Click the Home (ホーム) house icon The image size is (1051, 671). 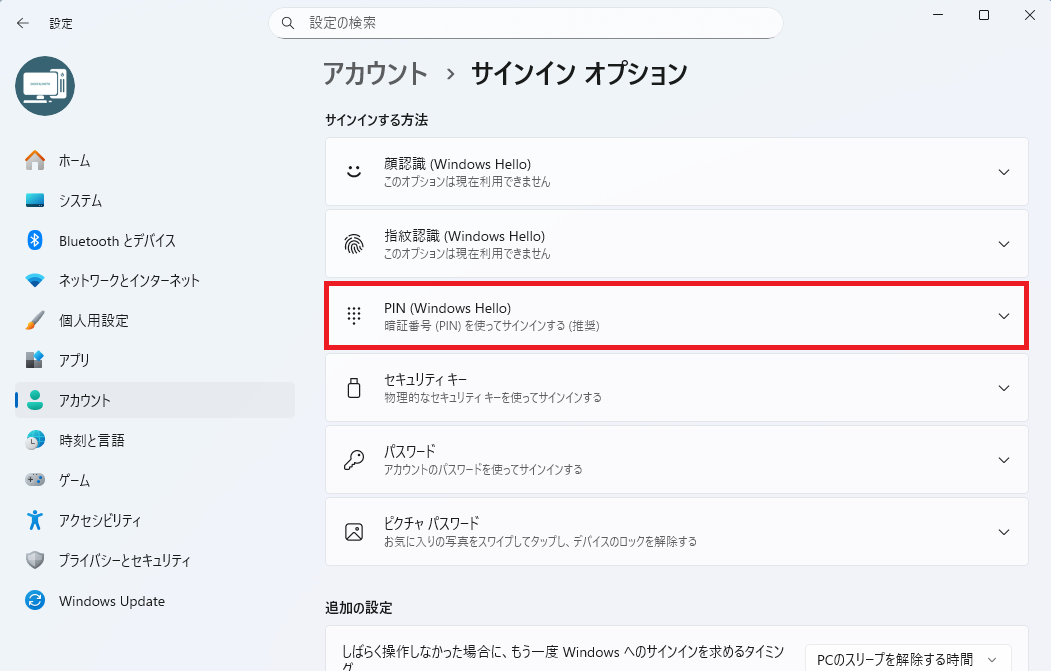pyautogui.click(x=35, y=160)
